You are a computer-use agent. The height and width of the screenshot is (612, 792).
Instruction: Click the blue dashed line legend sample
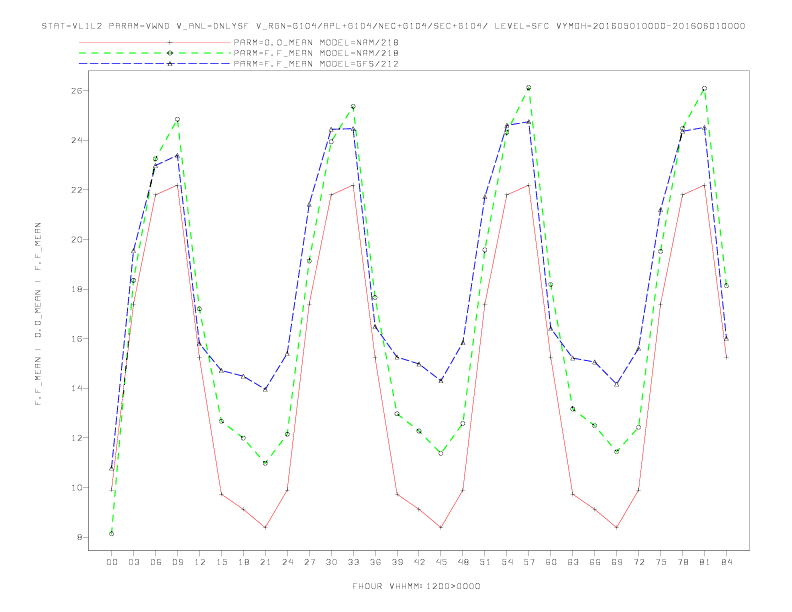(x=155, y=64)
